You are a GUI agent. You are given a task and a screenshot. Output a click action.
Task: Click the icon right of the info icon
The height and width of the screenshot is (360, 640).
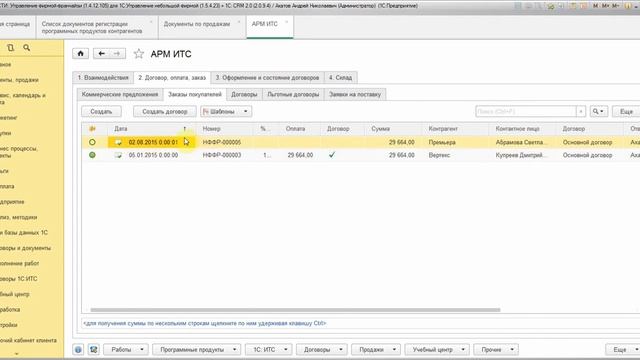tap(93, 349)
